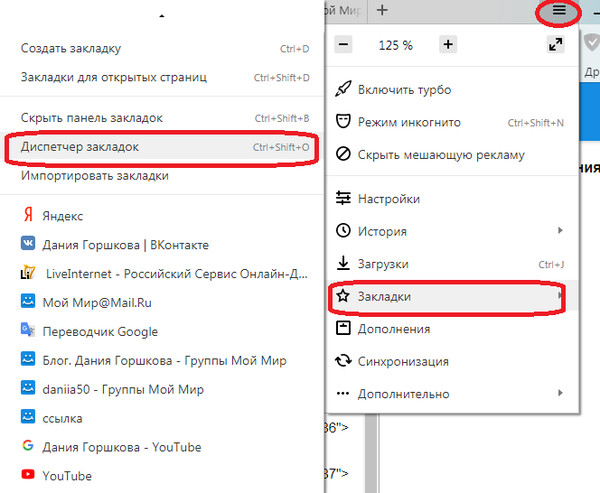This screenshot has width=600, height=493.
Task: Click the favicon beside ссылка bookmark
Action: pyautogui.click(x=28, y=417)
